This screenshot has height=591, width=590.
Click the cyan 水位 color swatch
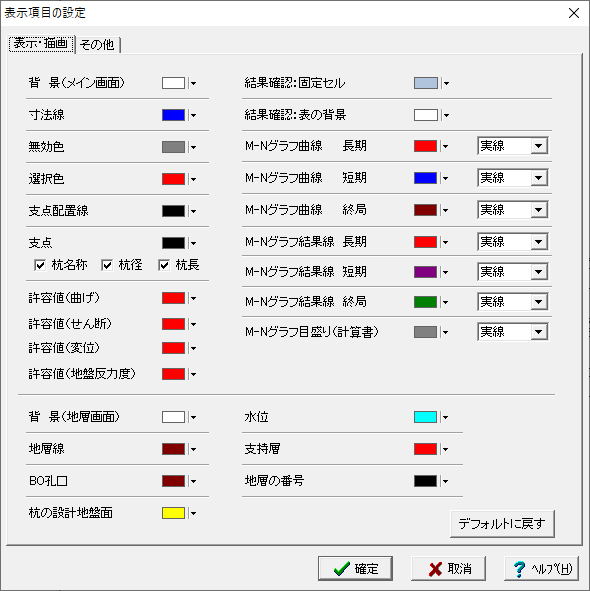pyautogui.click(x=425, y=417)
